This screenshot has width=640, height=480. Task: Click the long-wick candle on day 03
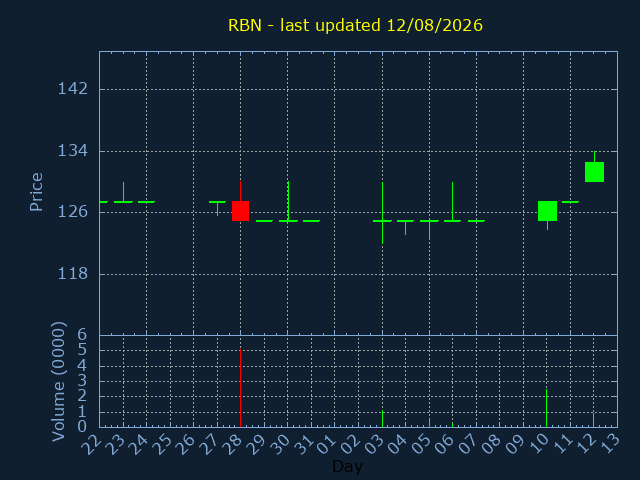[382, 213]
